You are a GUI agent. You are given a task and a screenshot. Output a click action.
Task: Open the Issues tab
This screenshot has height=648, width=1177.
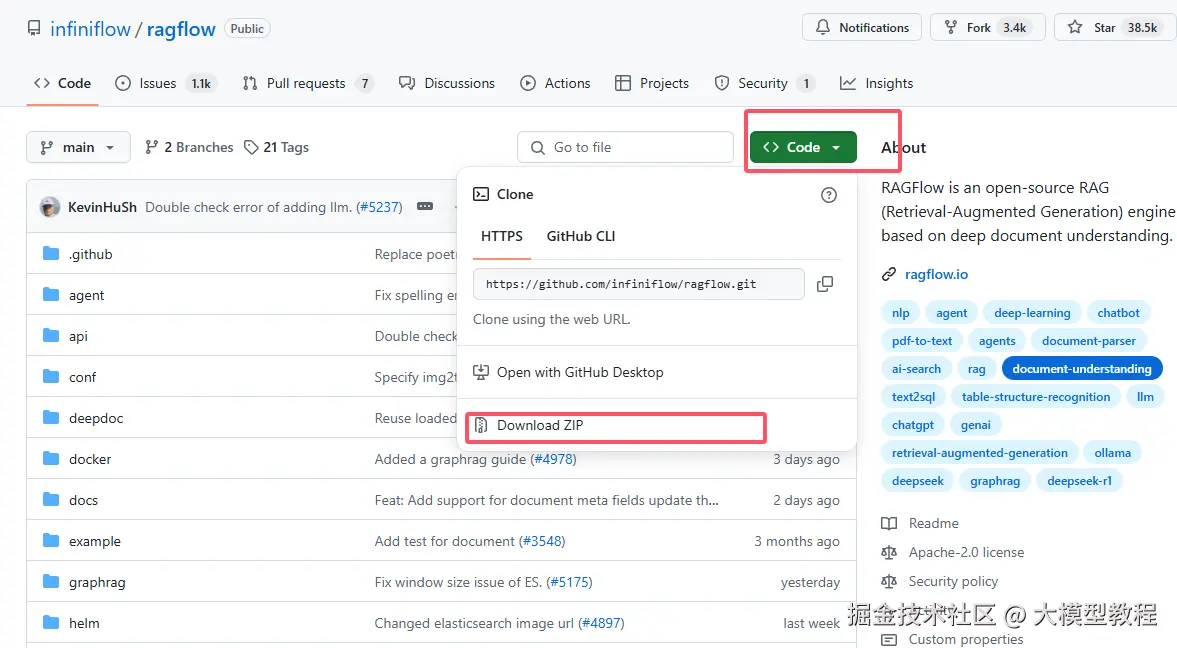[165, 83]
